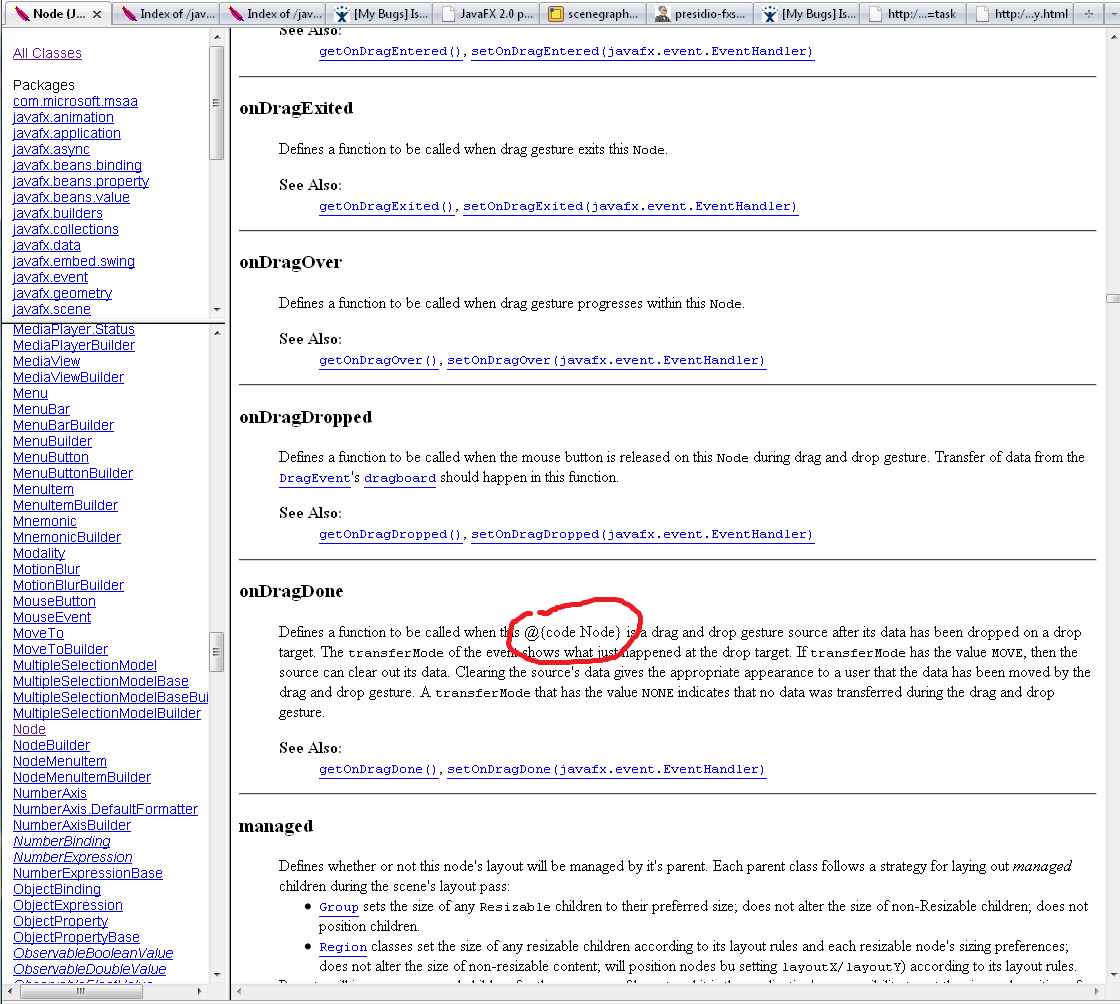This screenshot has height=1004, width=1120.
Task: Select the javafx.scene package link
Action: click(x=51, y=309)
